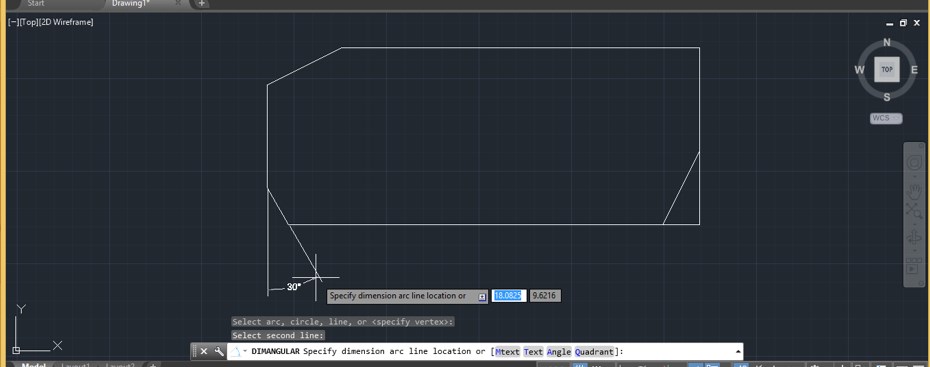The width and height of the screenshot is (930, 367).
Task: Click the 30° angular dimension text
Action: pos(294,286)
